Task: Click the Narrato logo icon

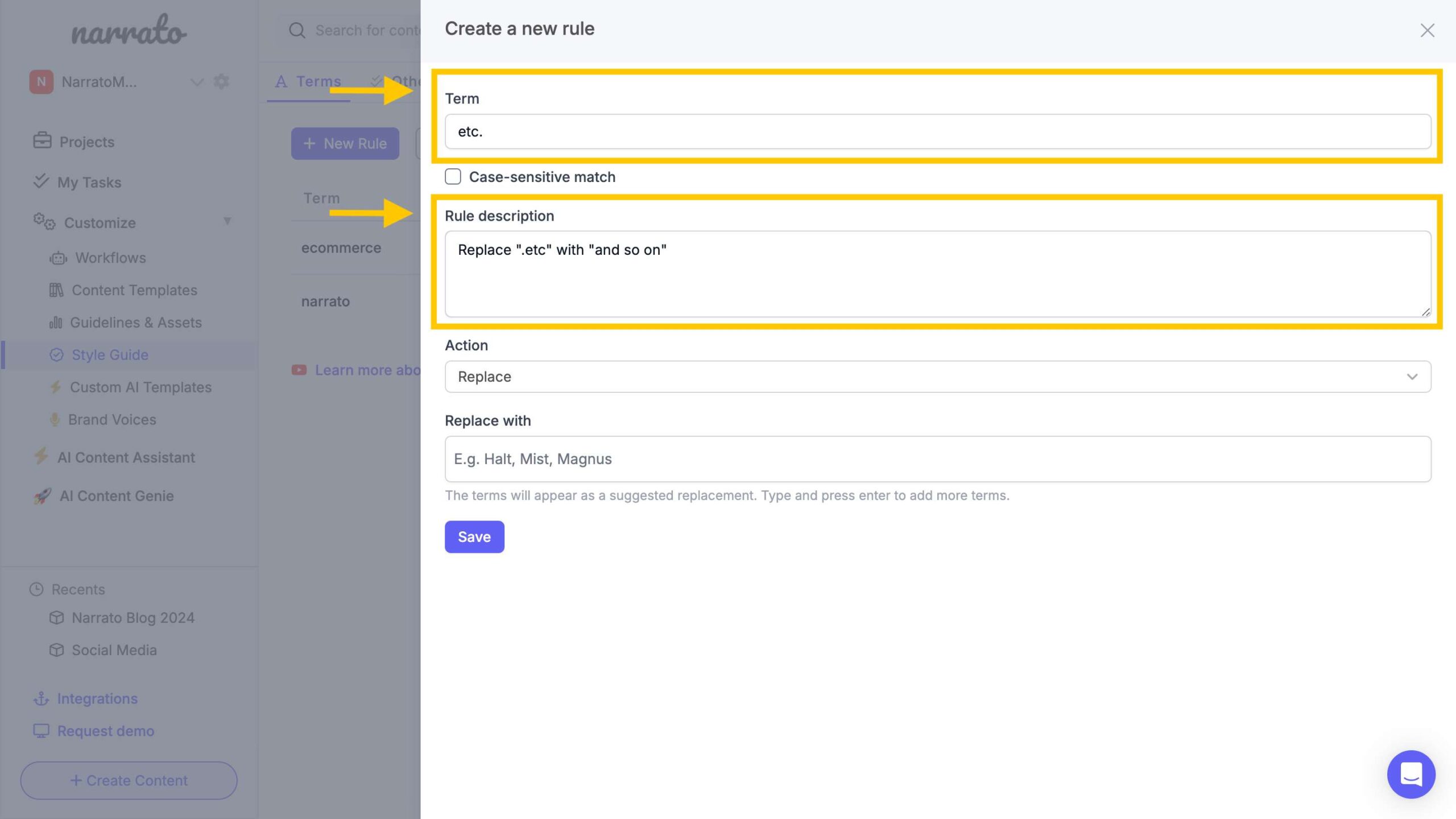Action: coord(128,30)
